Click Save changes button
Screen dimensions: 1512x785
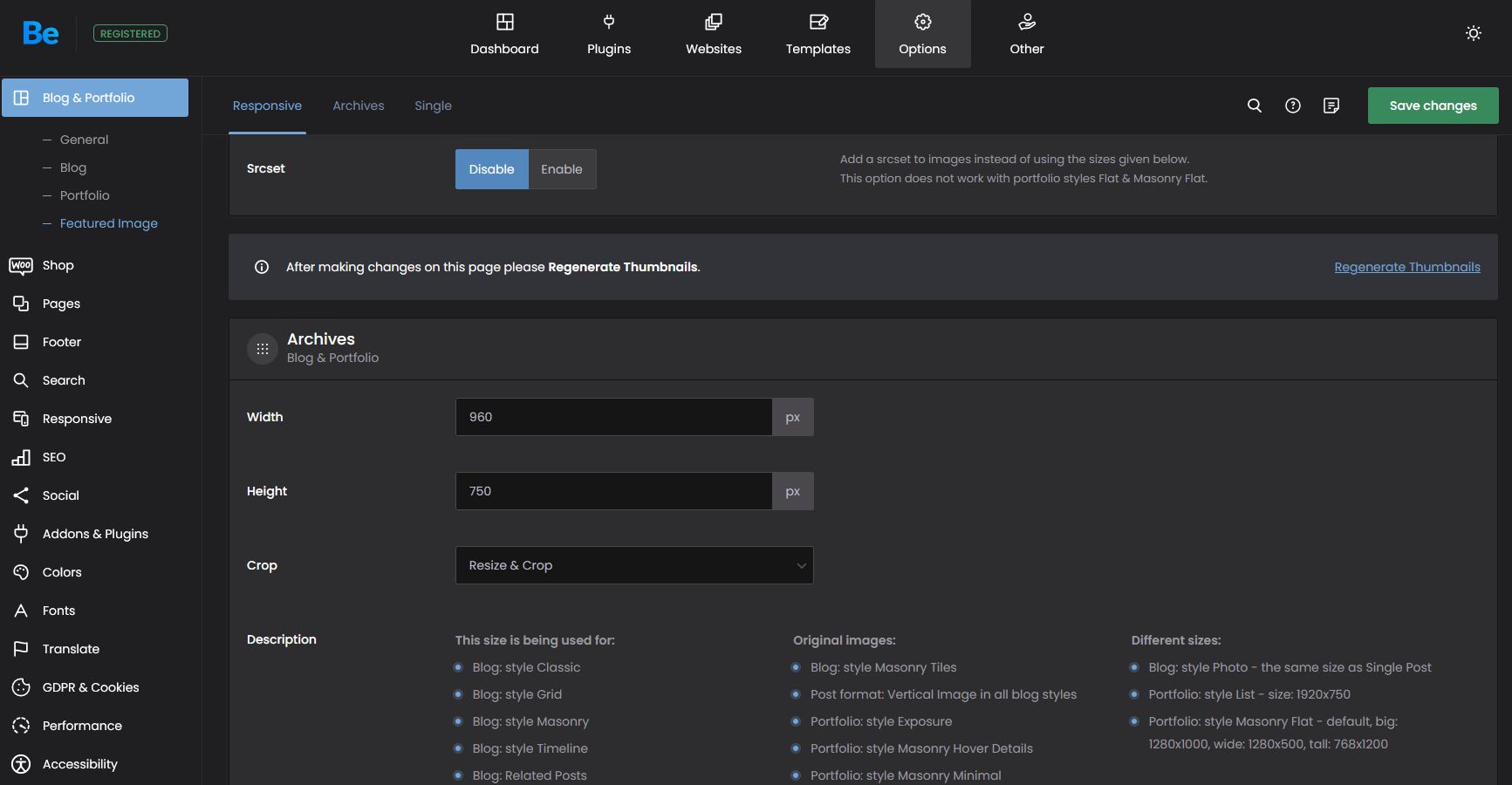click(x=1433, y=106)
